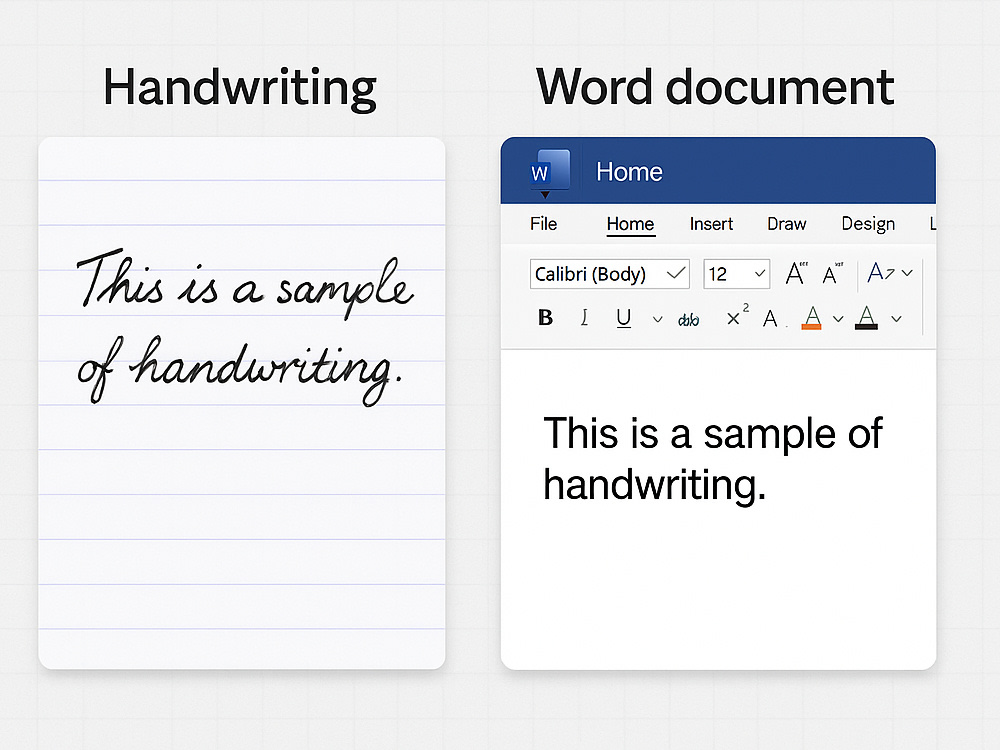1000x750 pixels.
Task: Switch to the Insert tab
Action: coord(711,224)
